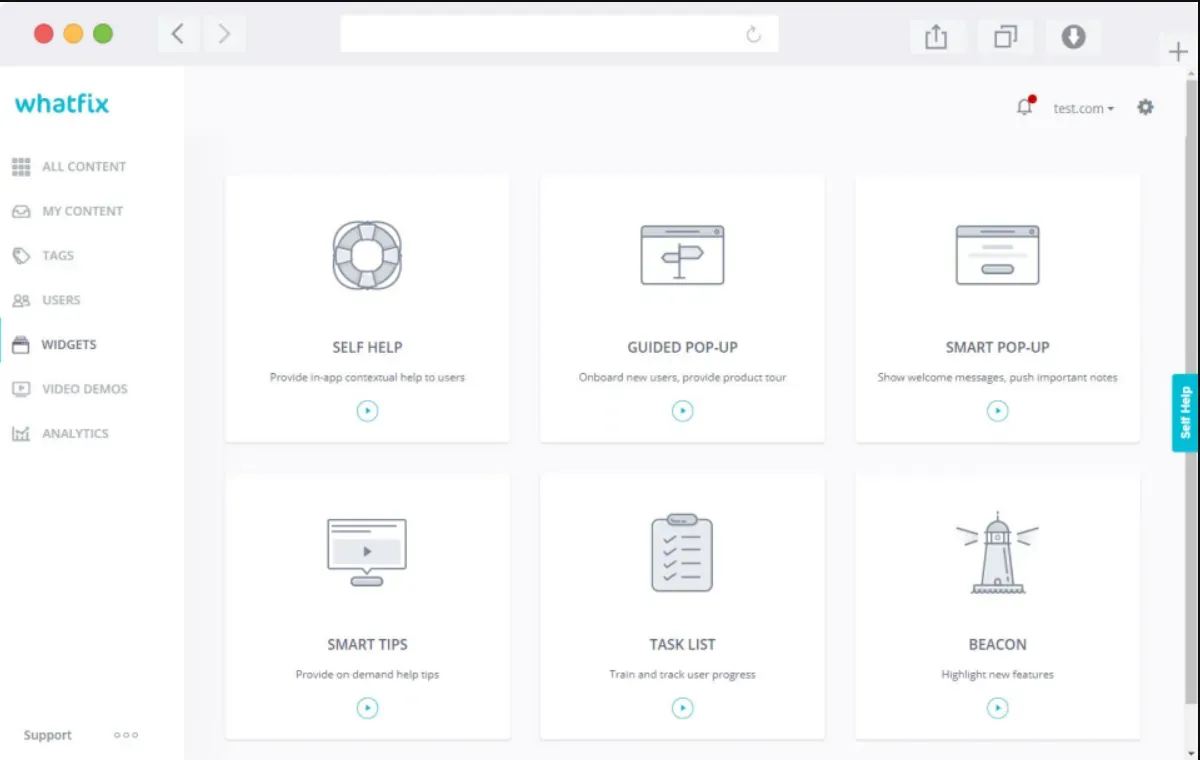Play the Beacon demo
The image size is (1200, 760).
point(997,707)
